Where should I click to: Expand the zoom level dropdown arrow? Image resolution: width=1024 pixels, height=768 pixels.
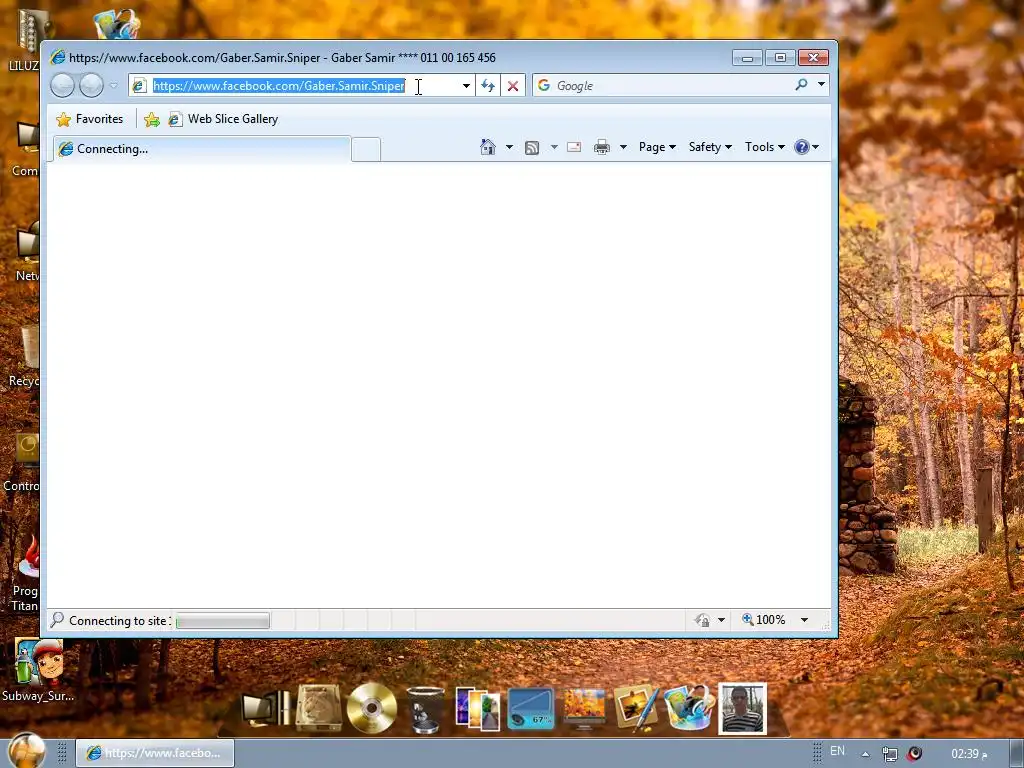(x=805, y=620)
